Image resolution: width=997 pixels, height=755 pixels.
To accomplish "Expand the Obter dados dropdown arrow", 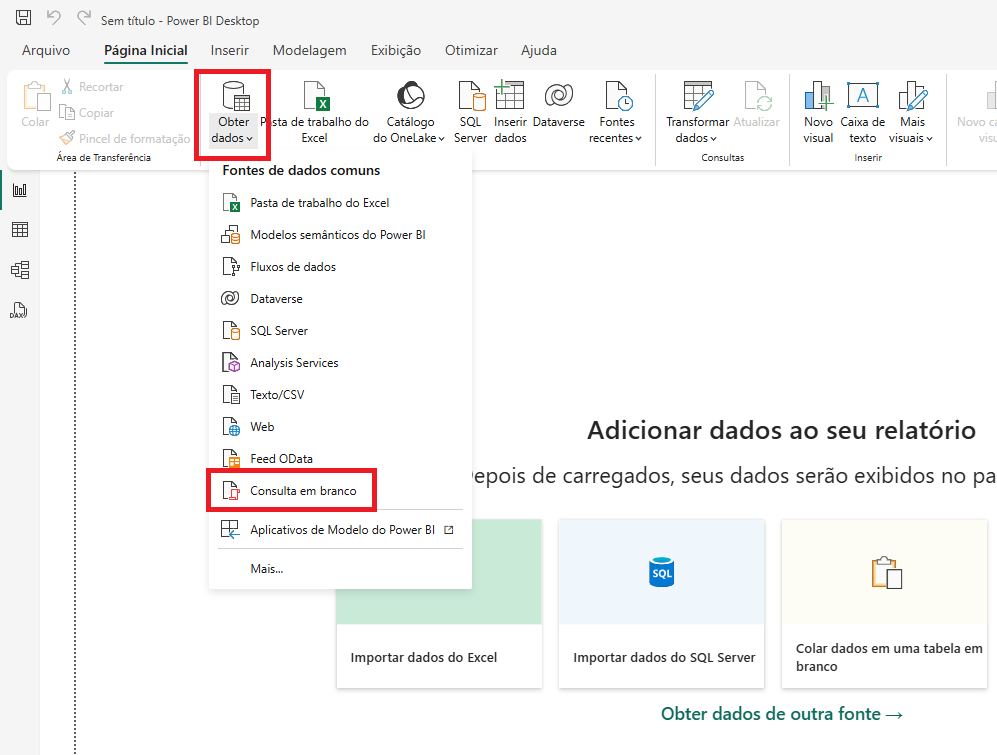I will 250,139.
